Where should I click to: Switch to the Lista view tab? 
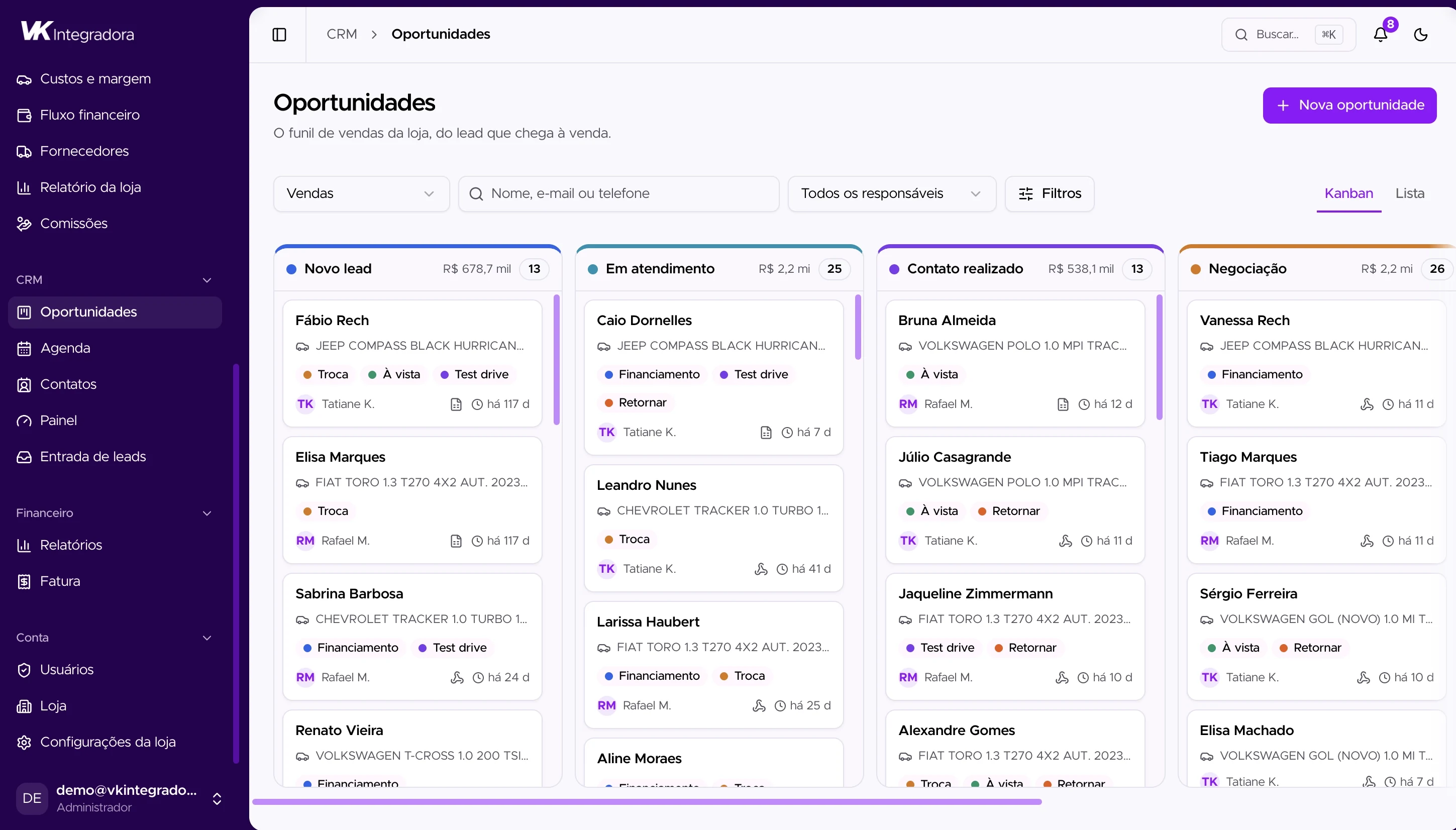[x=1409, y=194]
